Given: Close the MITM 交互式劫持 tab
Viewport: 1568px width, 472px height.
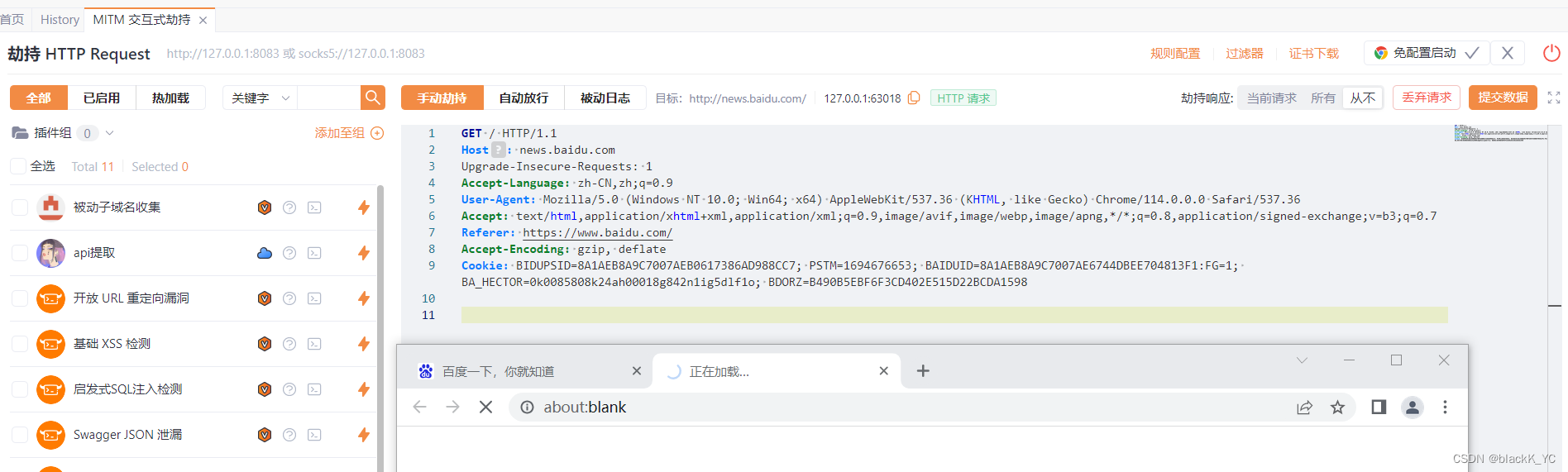Looking at the screenshot, I should tap(203, 20).
